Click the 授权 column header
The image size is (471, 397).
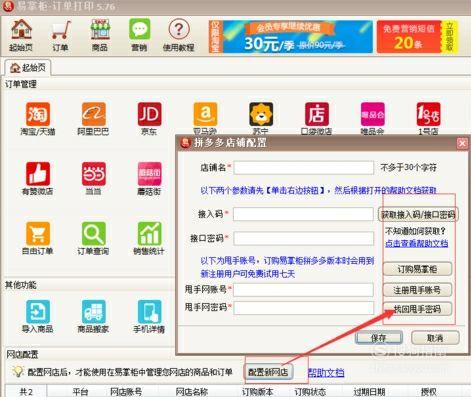428,392
